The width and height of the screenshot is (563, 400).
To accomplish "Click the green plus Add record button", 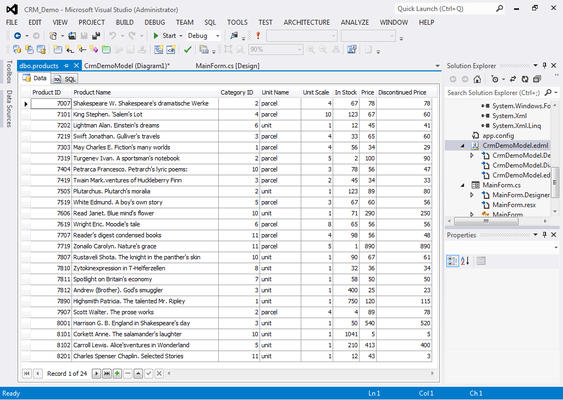I will coord(117,373).
